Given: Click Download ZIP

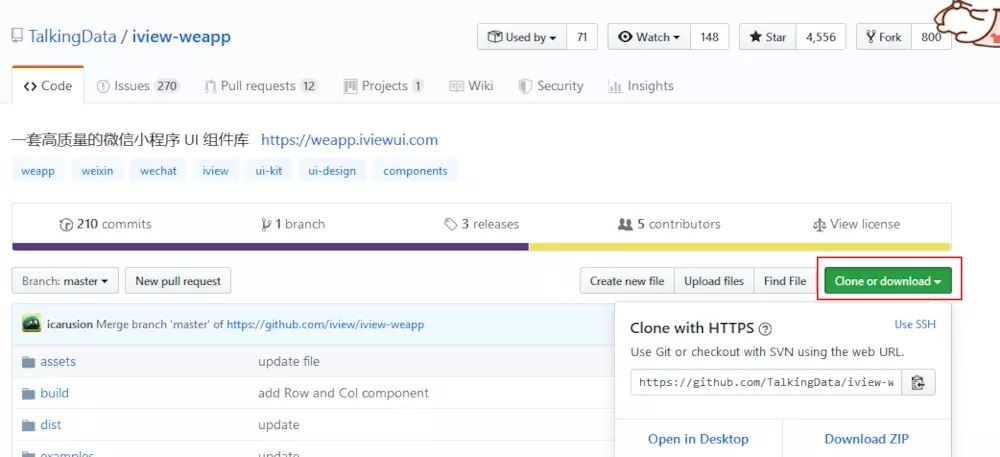Looking at the screenshot, I should click(x=867, y=439).
